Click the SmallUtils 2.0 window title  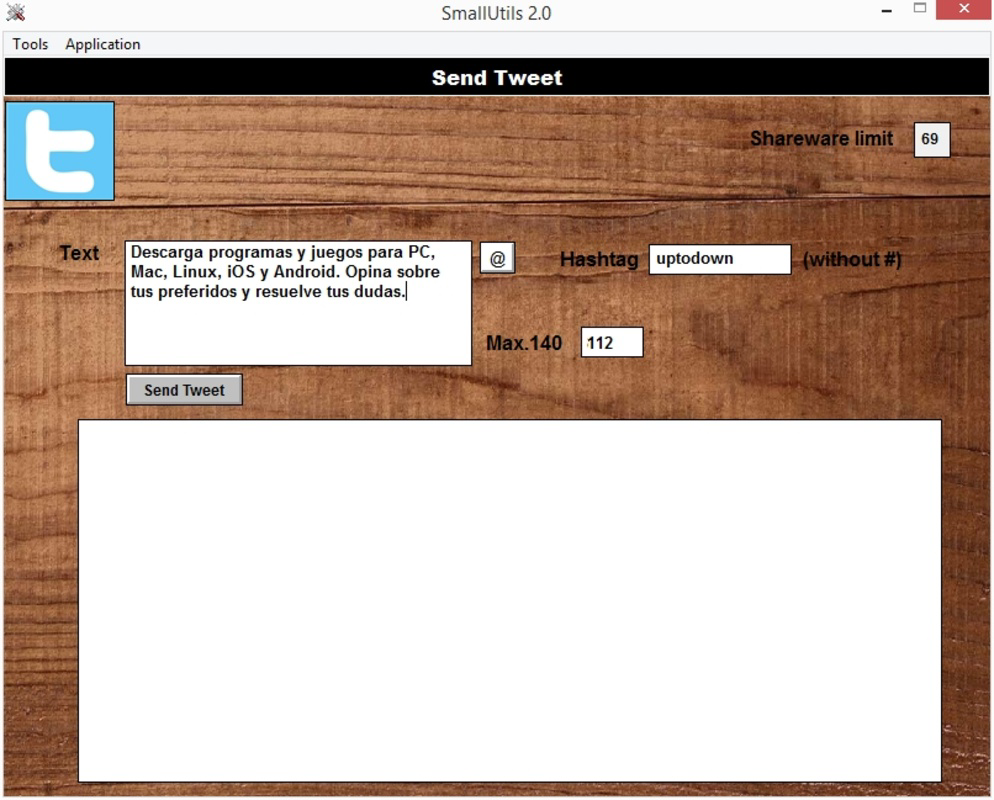pos(496,13)
